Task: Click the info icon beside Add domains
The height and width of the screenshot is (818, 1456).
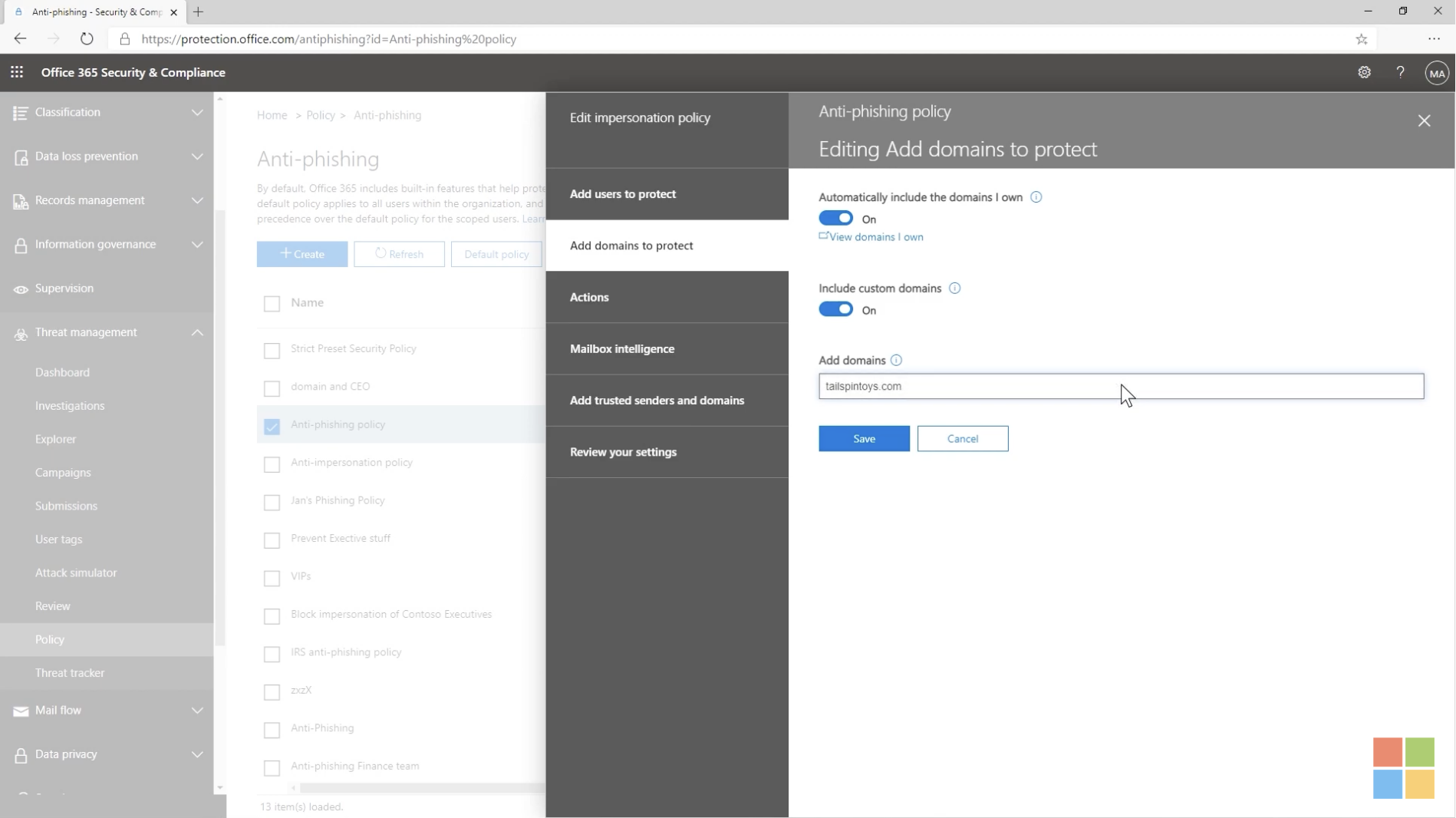Action: [x=896, y=360]
